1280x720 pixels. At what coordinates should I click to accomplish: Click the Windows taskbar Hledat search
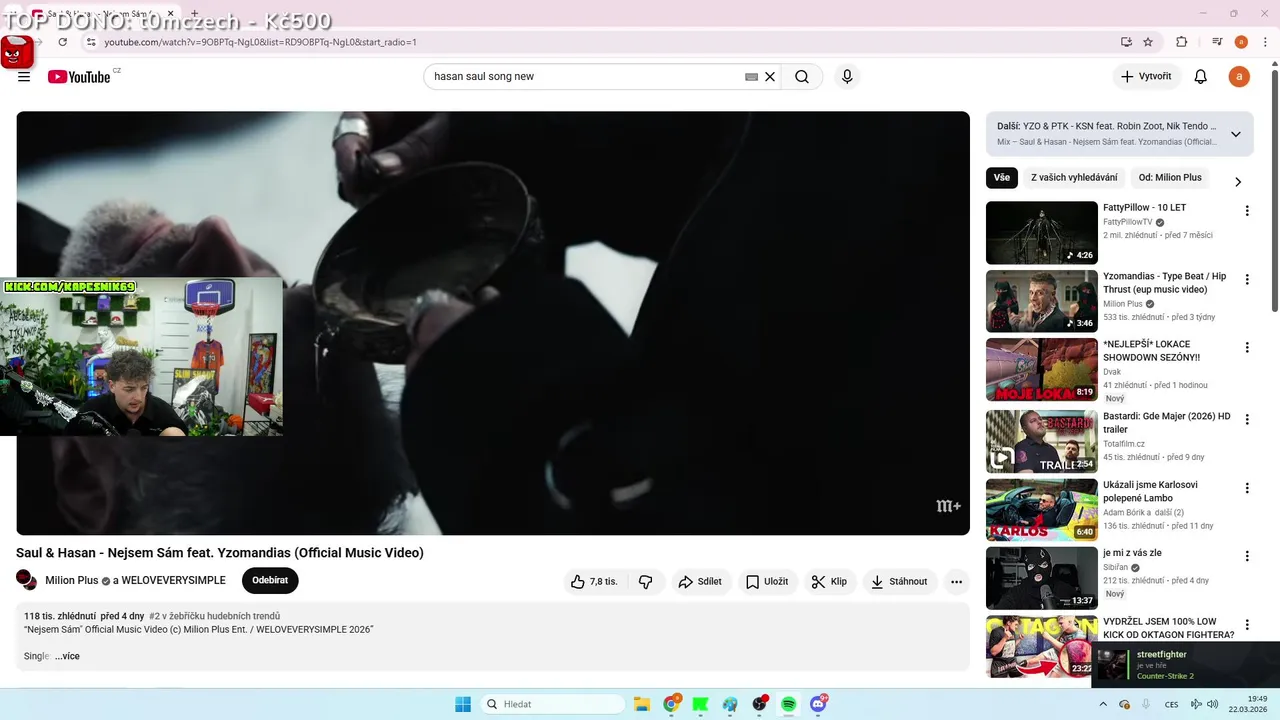point(553,704)
